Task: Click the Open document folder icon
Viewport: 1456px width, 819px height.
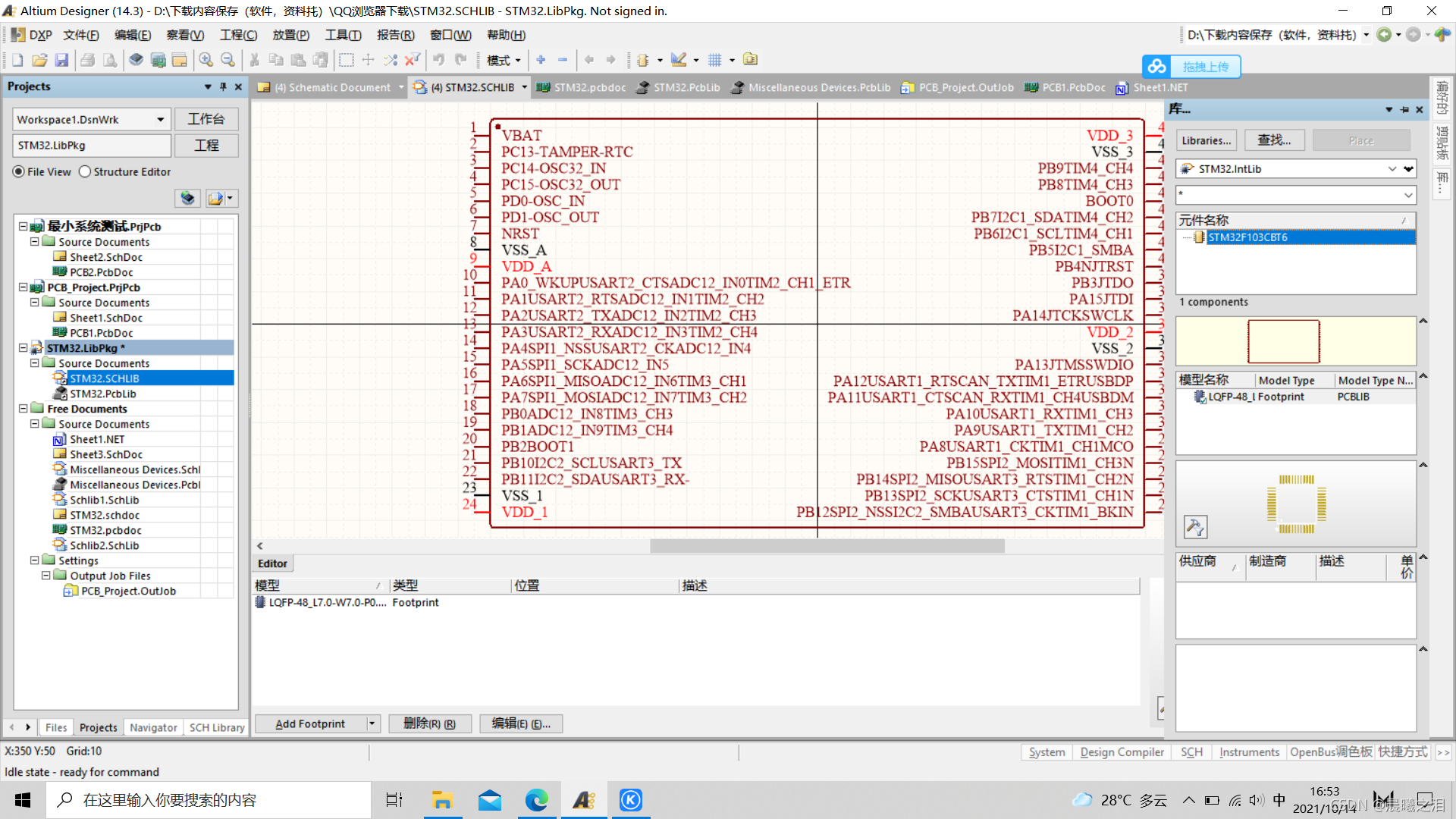Action: pos(39,60)
